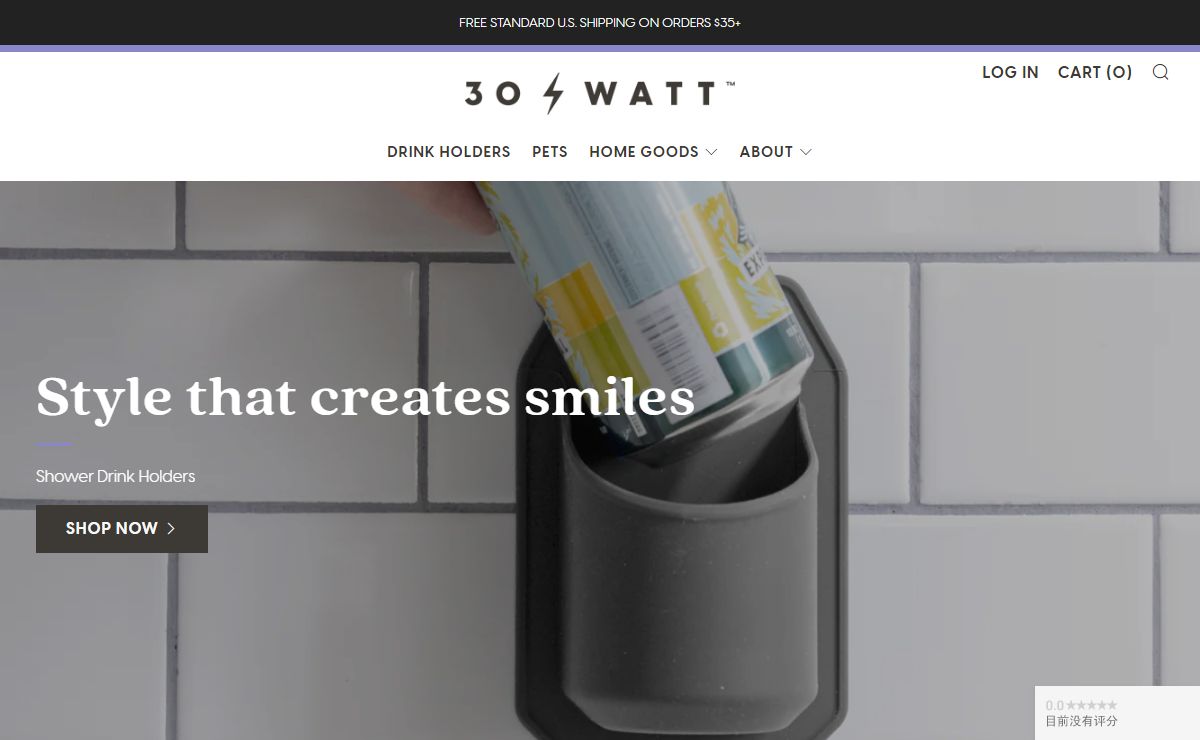Open the ABOUT menu label
This screenshot has width=1200, height=740.
pyautogui.click(x=766, y=152)
